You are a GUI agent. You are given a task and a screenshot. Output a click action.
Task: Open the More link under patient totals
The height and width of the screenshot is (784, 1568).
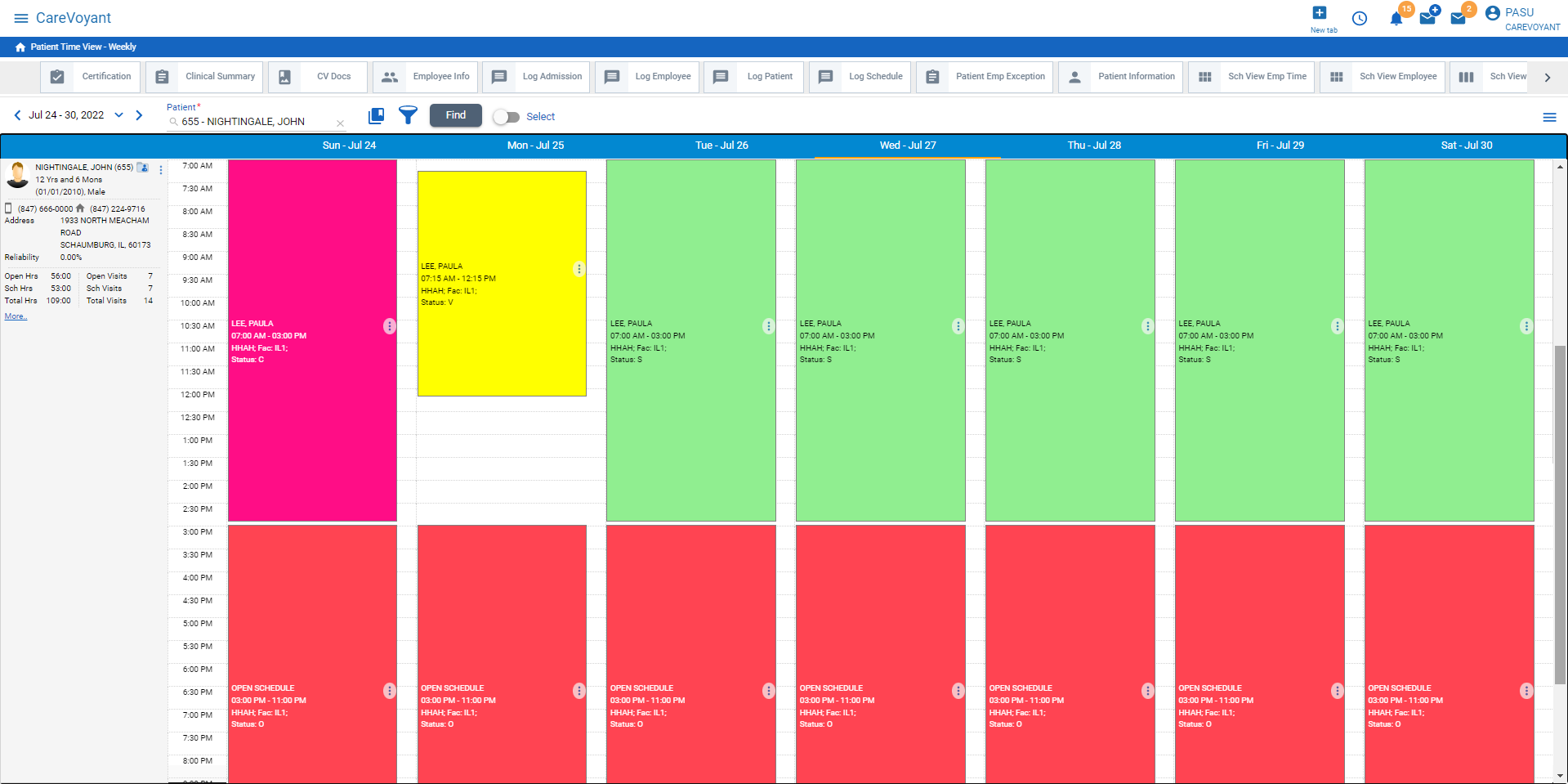tap(15, 316)
